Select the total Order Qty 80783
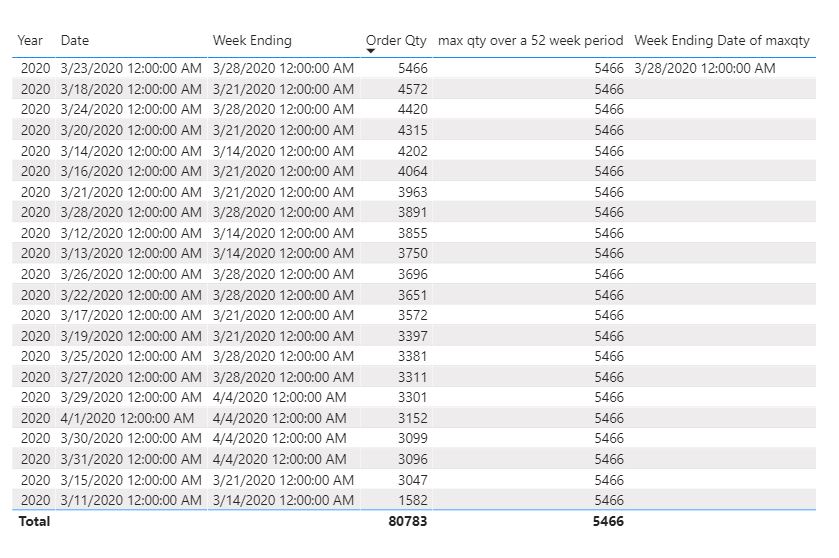Image resolution: width=839 pixels, height=558 pixels. [408, 522]
